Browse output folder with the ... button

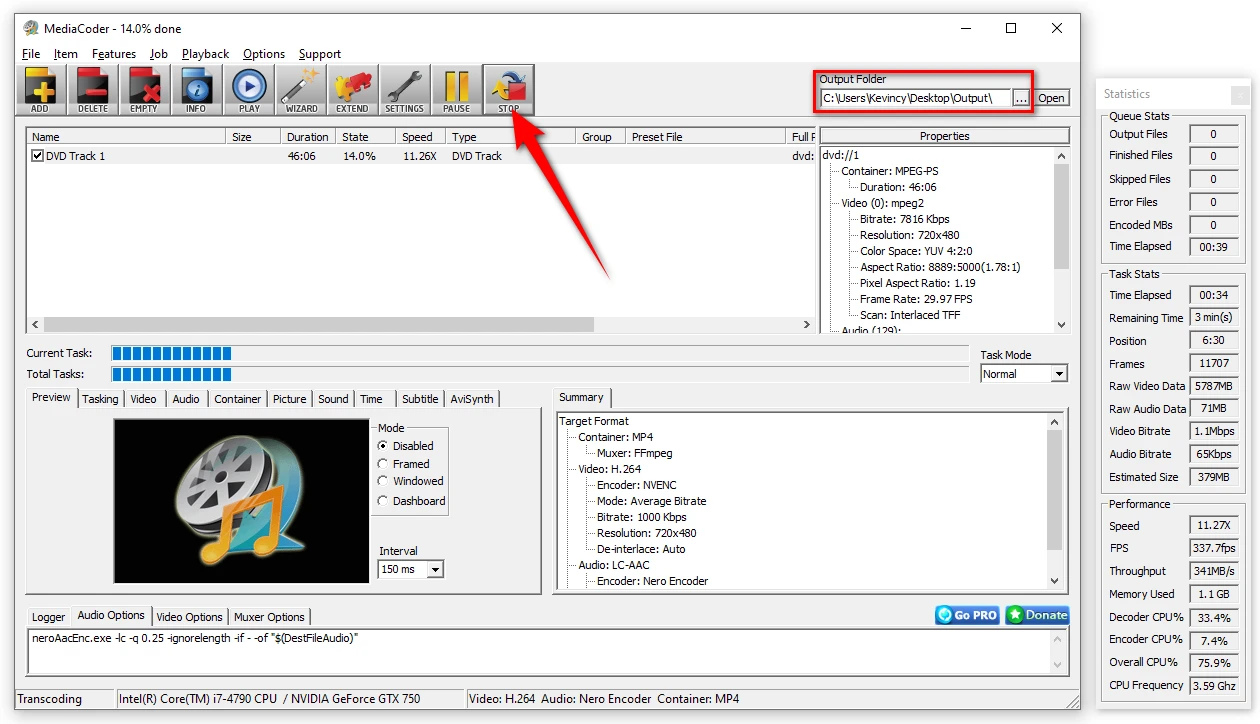coord(1020,98)
